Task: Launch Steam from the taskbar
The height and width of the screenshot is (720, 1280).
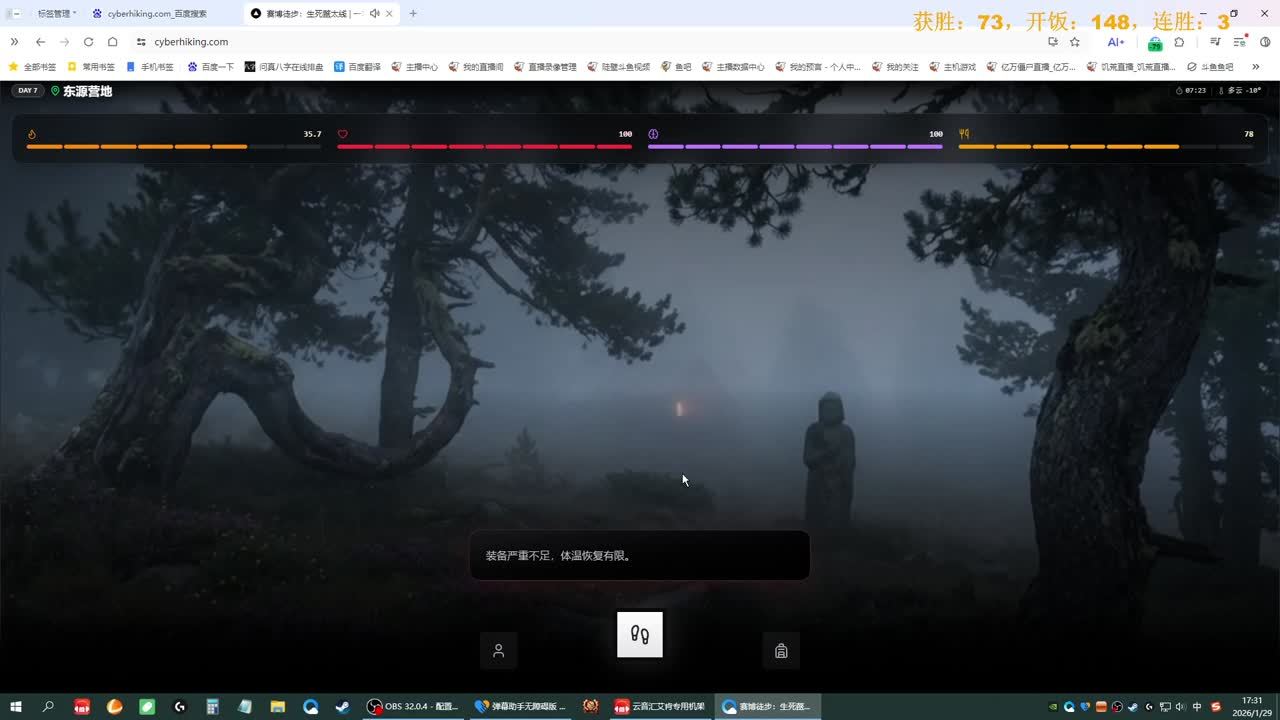Action: 342,706
